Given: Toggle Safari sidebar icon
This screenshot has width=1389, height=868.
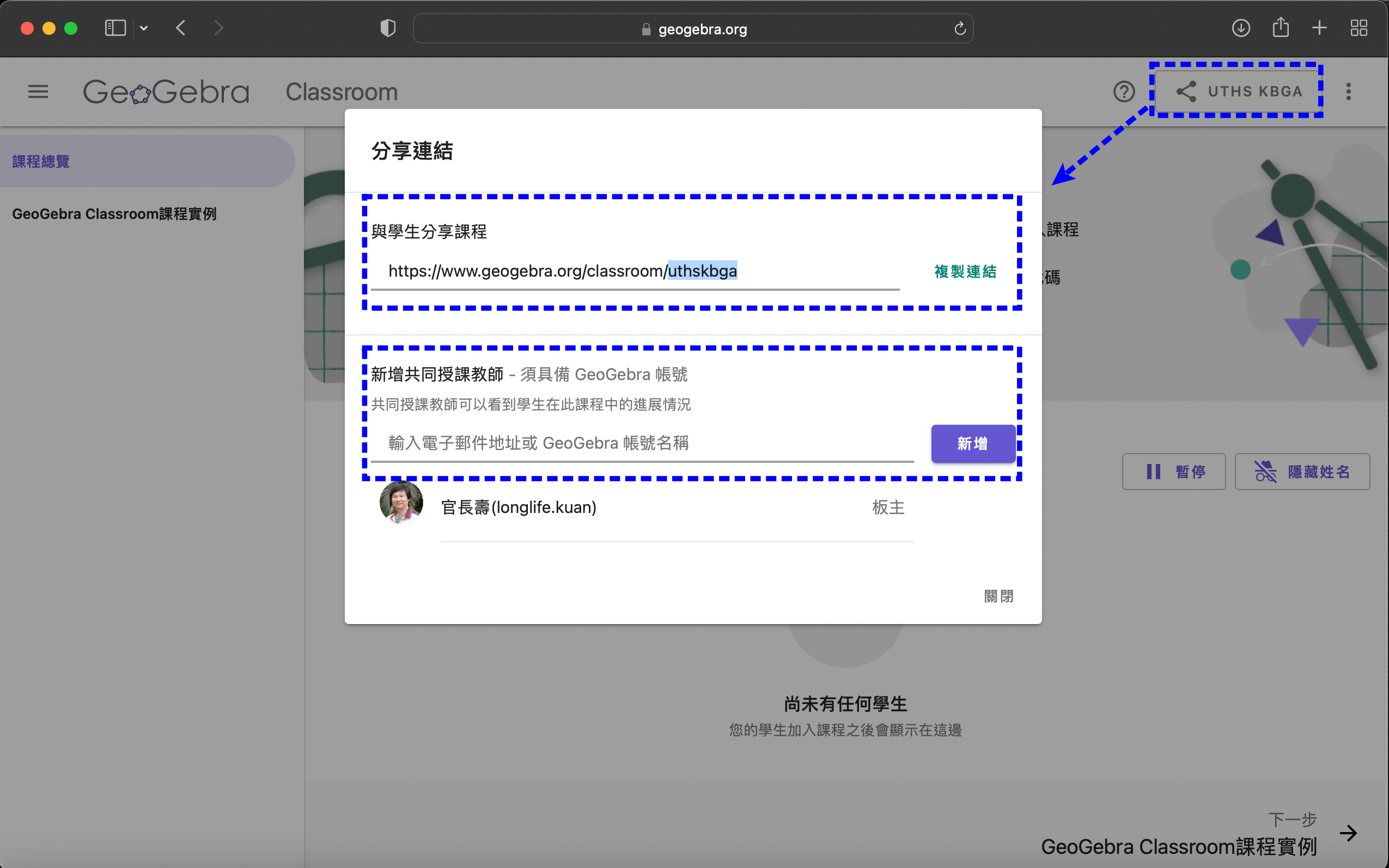Looking at the screenshot, I should pyautogui.click(x=115, y=28).
